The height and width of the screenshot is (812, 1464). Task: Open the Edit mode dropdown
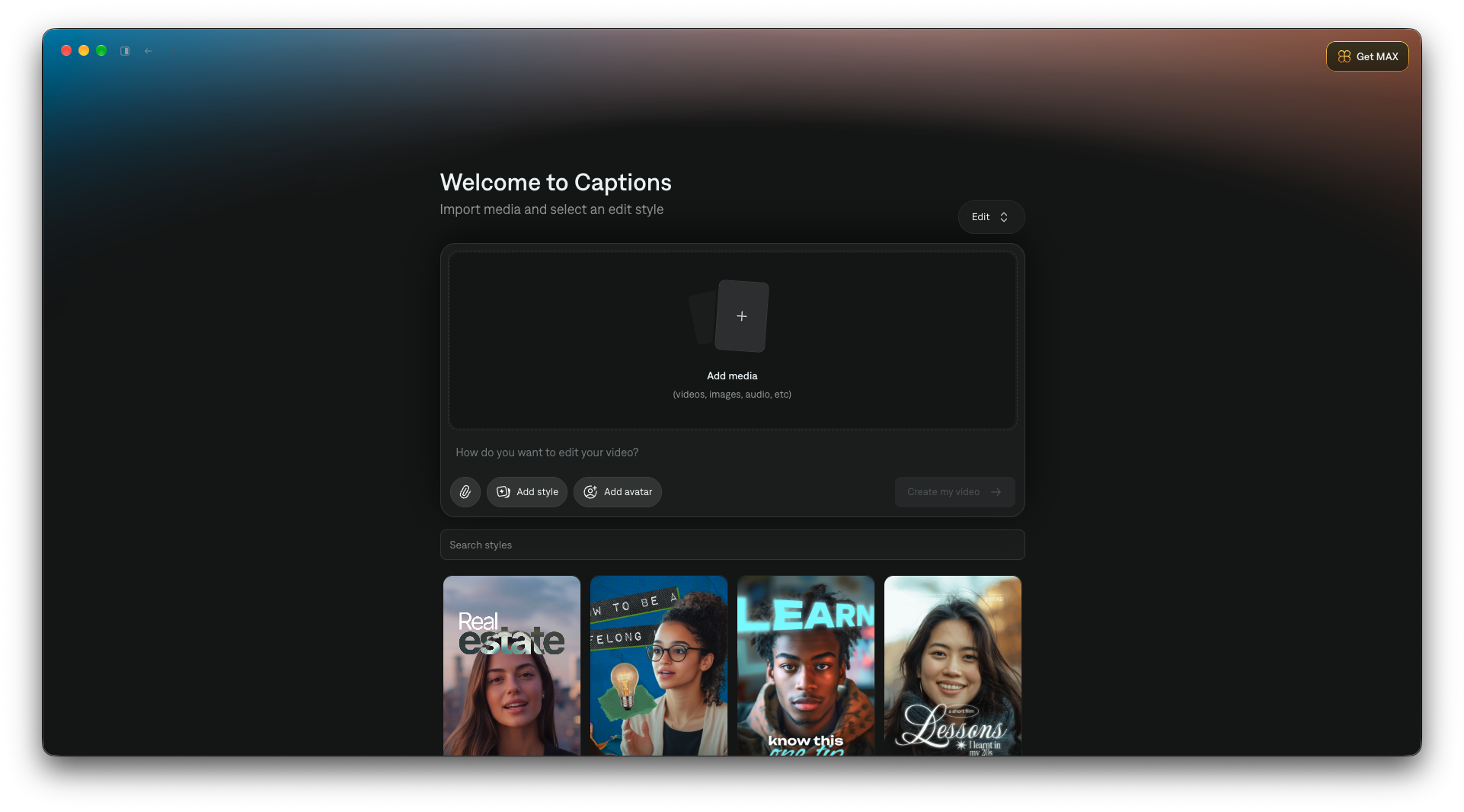tap(991, 217)
